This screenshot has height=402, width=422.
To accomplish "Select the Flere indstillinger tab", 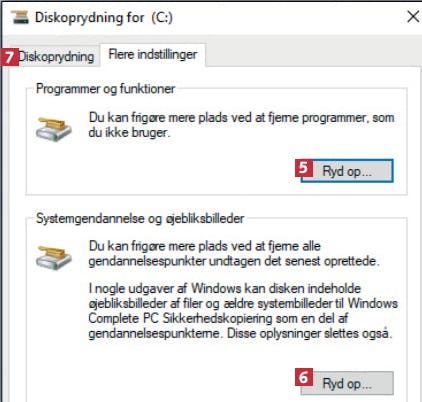I will [153, 54].
